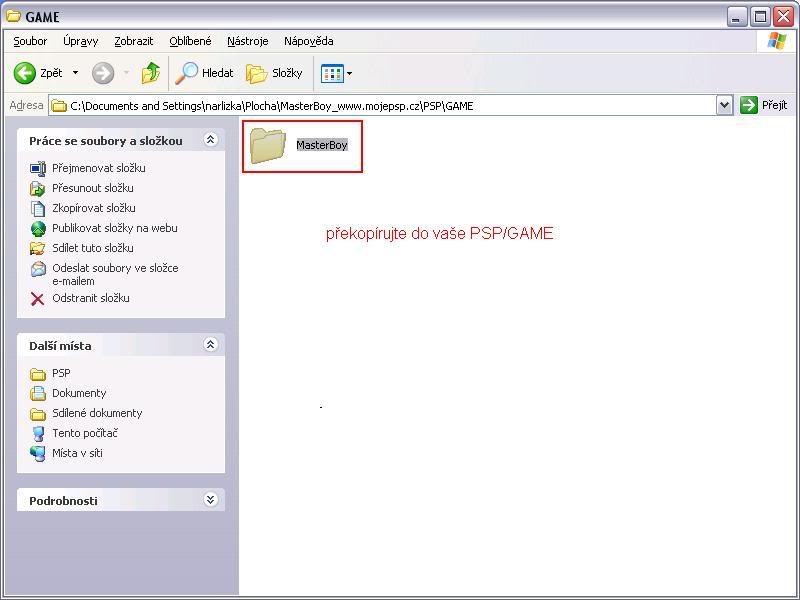Open the Zpět history dropdown arrow
This screenshot has height=600, width=800.
point(75,73)
